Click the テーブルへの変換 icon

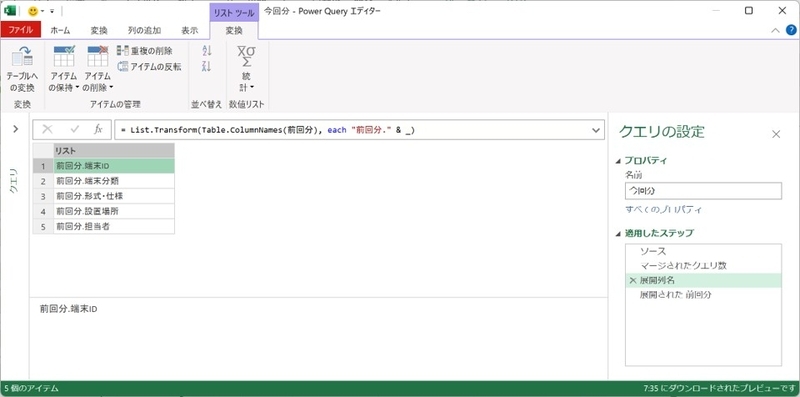point(22,56)
